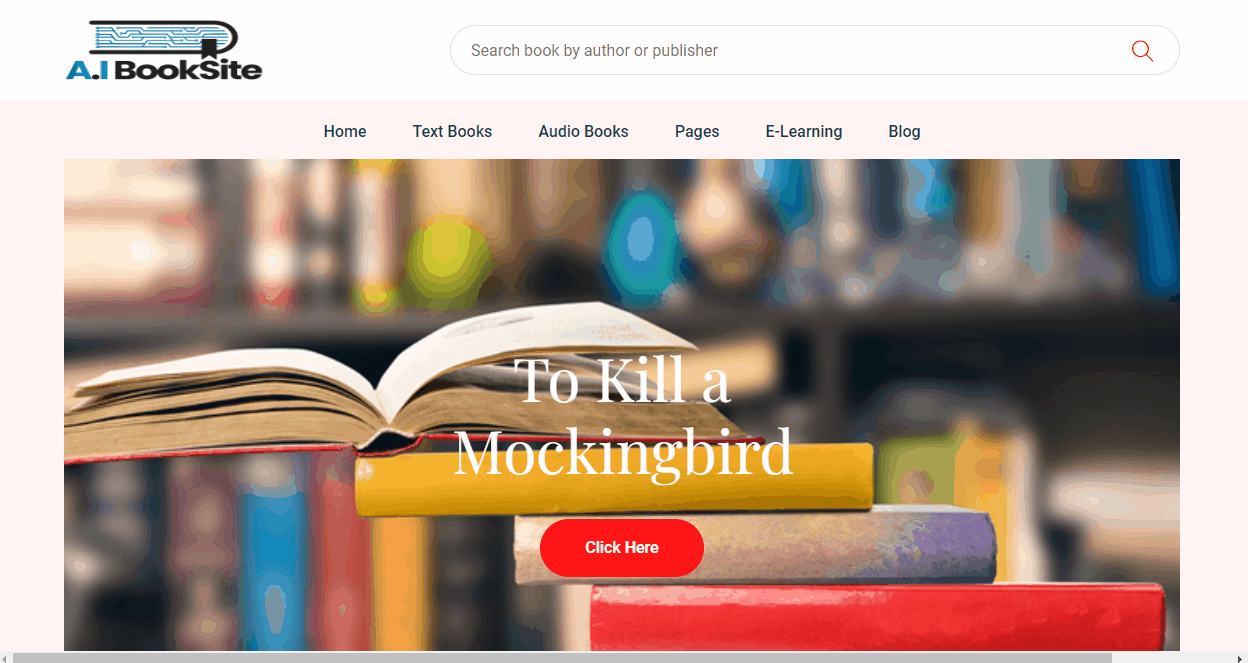Click the empty scrollbar track right of the thumb

[1174, 657]
